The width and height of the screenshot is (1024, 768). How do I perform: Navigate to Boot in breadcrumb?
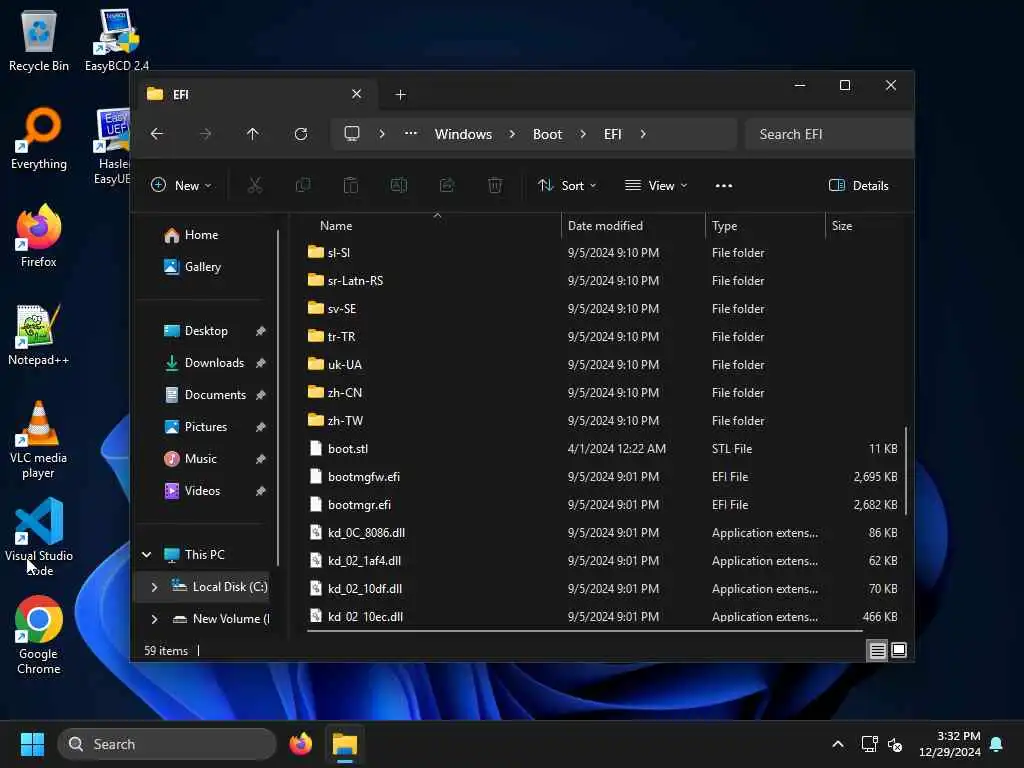tap(547, 134)
